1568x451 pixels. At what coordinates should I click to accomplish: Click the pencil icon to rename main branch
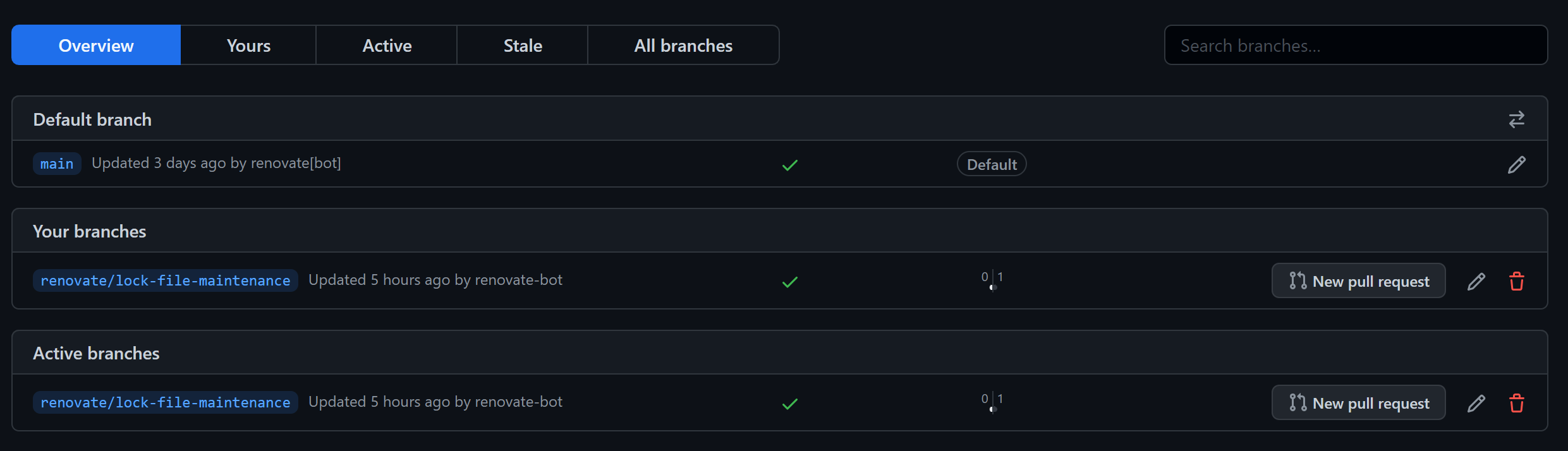pos(1516,164)
